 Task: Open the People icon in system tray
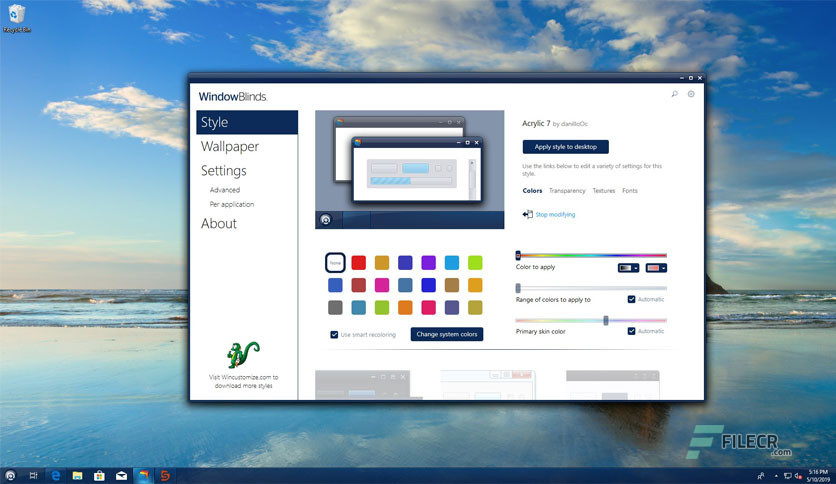(x=761, y=476)
